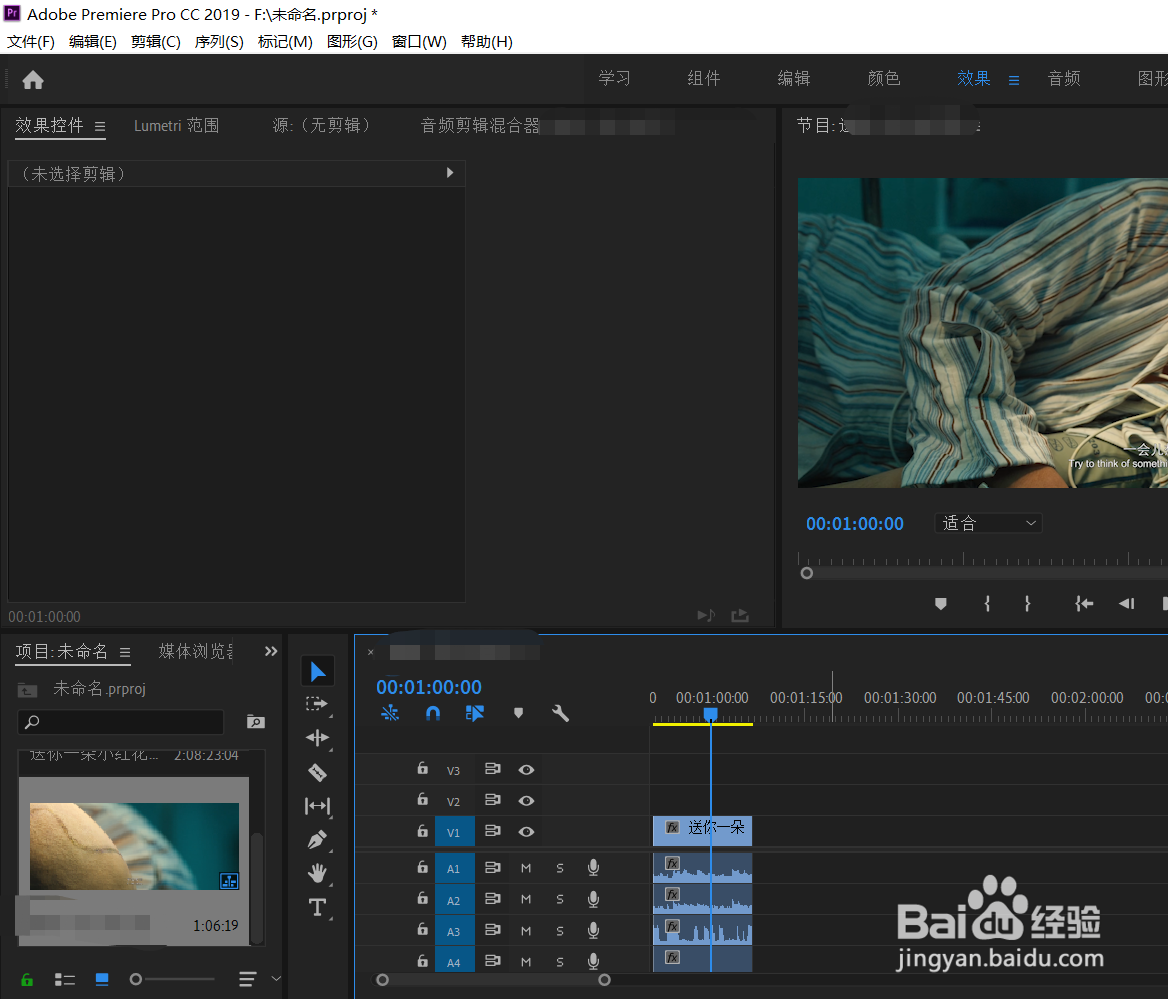Click the project search input field
This screenshot has width=1168, height=999.
(x=121, y=722)
